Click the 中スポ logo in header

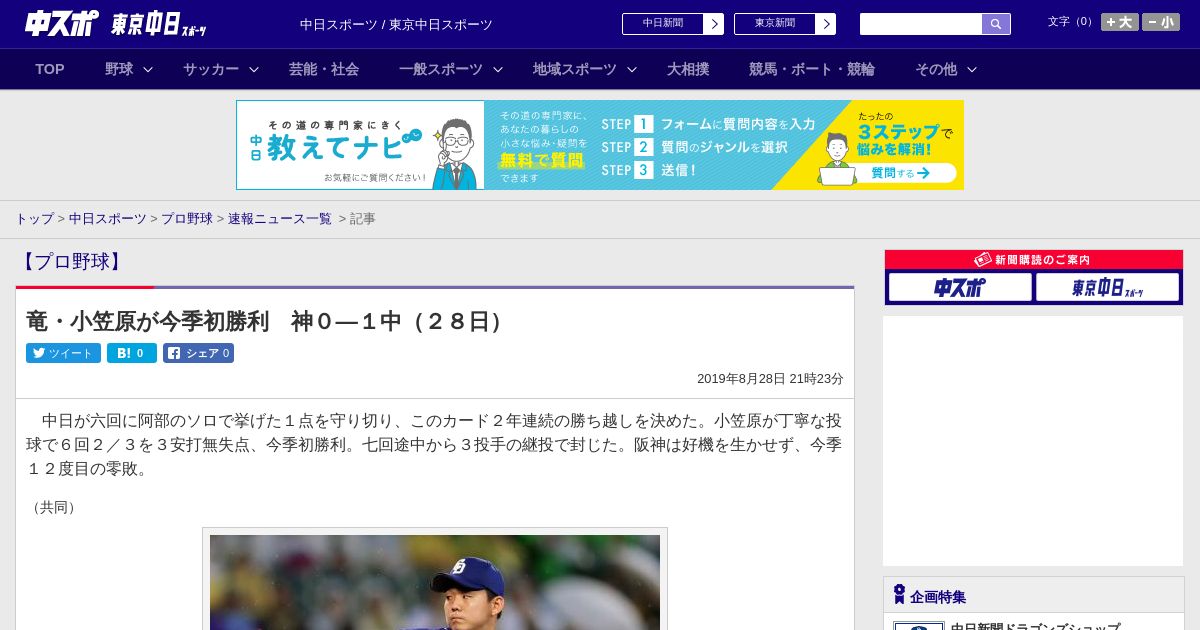[x=62, y=23]
